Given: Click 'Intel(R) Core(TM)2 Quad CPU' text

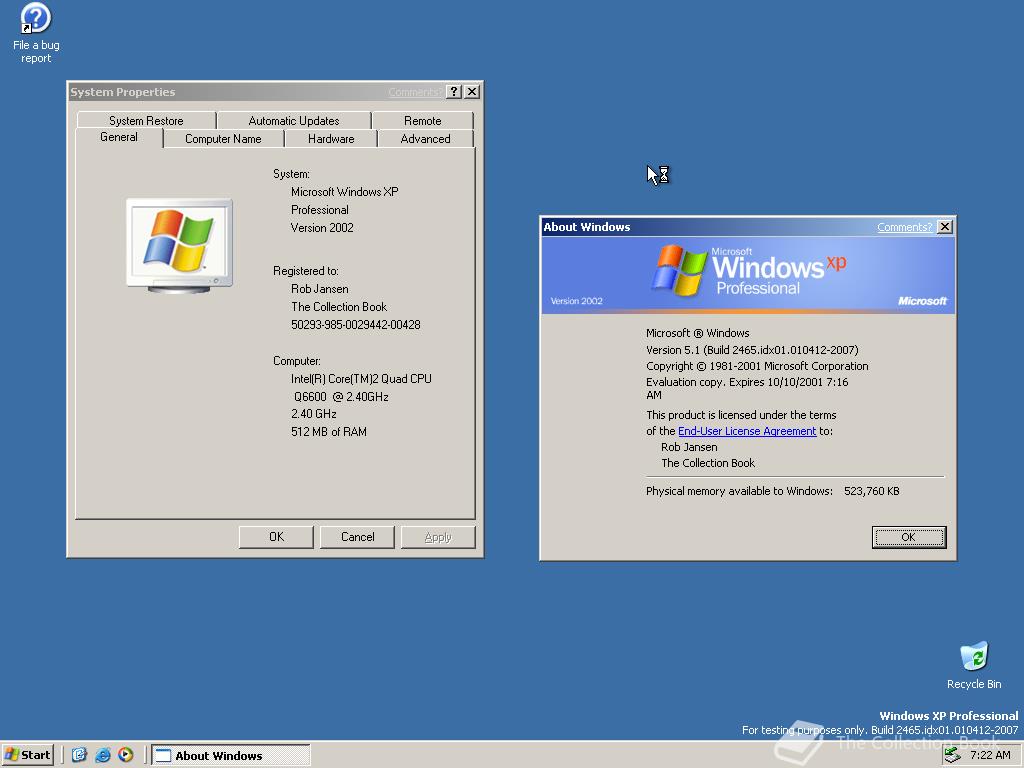Looking at the screenshot, I should pos(361,379).
